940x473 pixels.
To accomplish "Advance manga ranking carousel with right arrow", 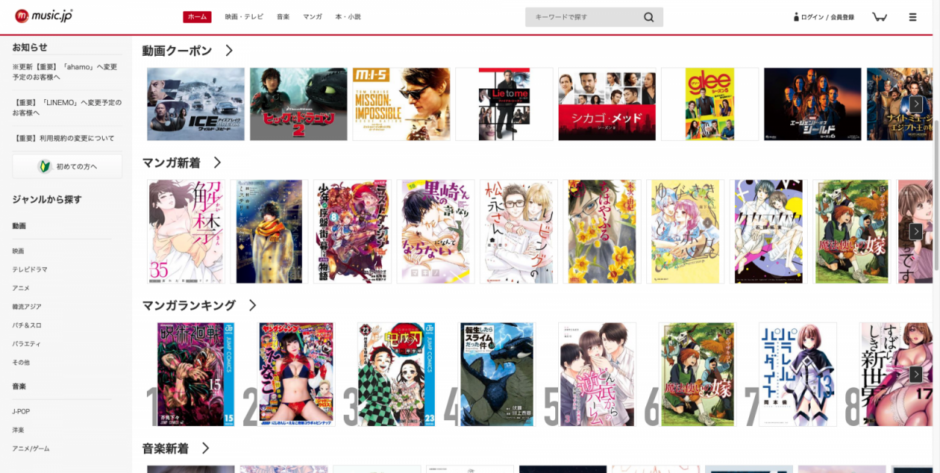I will coord(915,374).
